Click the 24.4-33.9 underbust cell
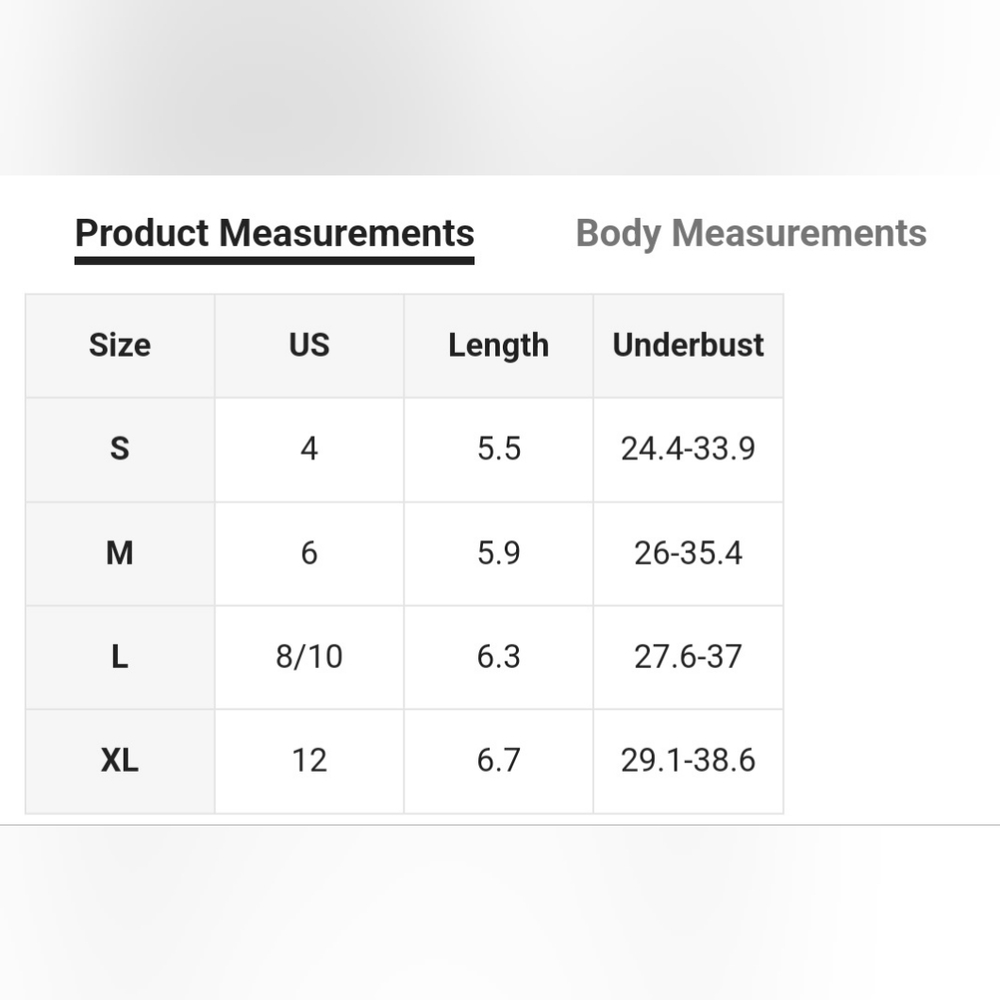 [x=688, y=449]
